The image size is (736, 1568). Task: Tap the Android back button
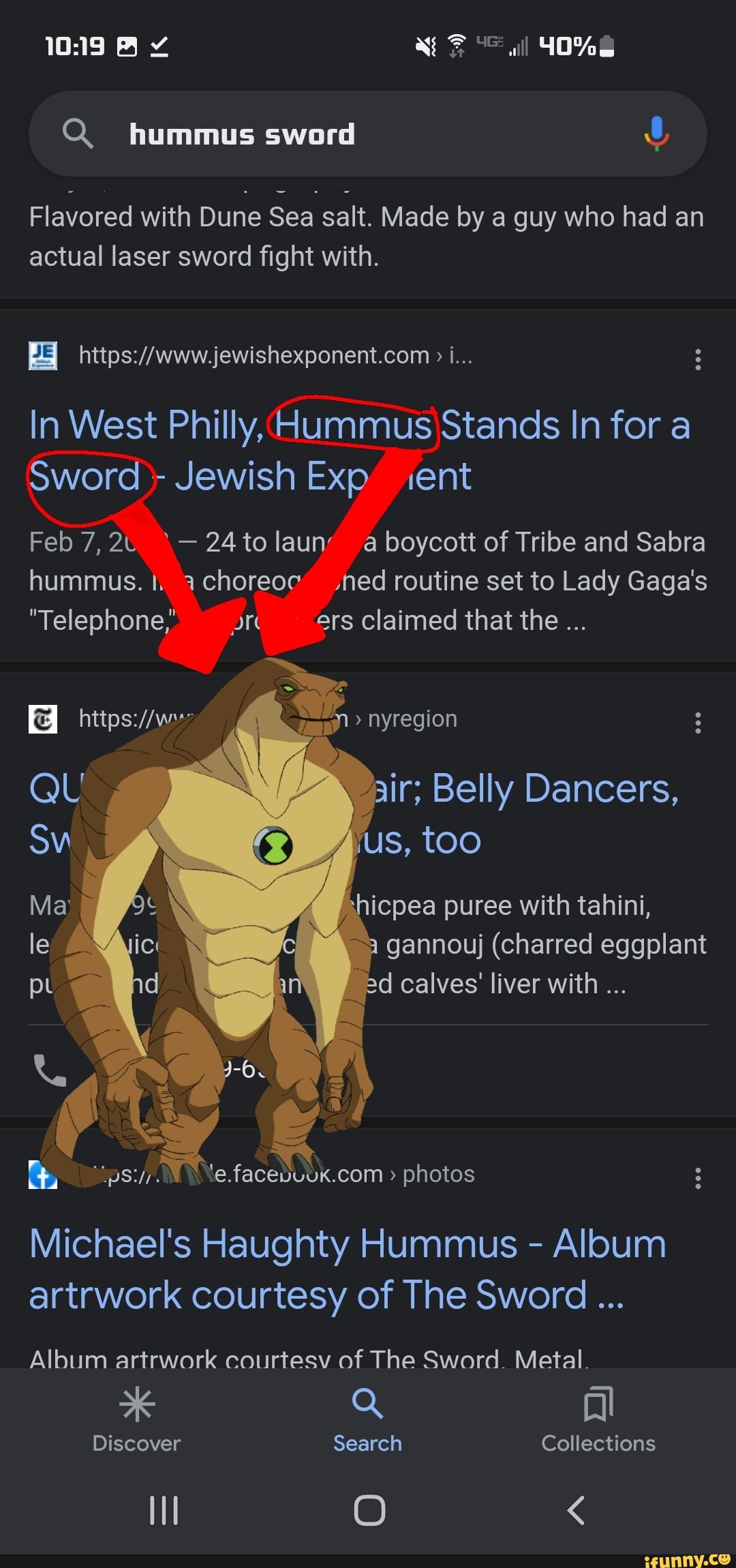(x=576, y=1510)
